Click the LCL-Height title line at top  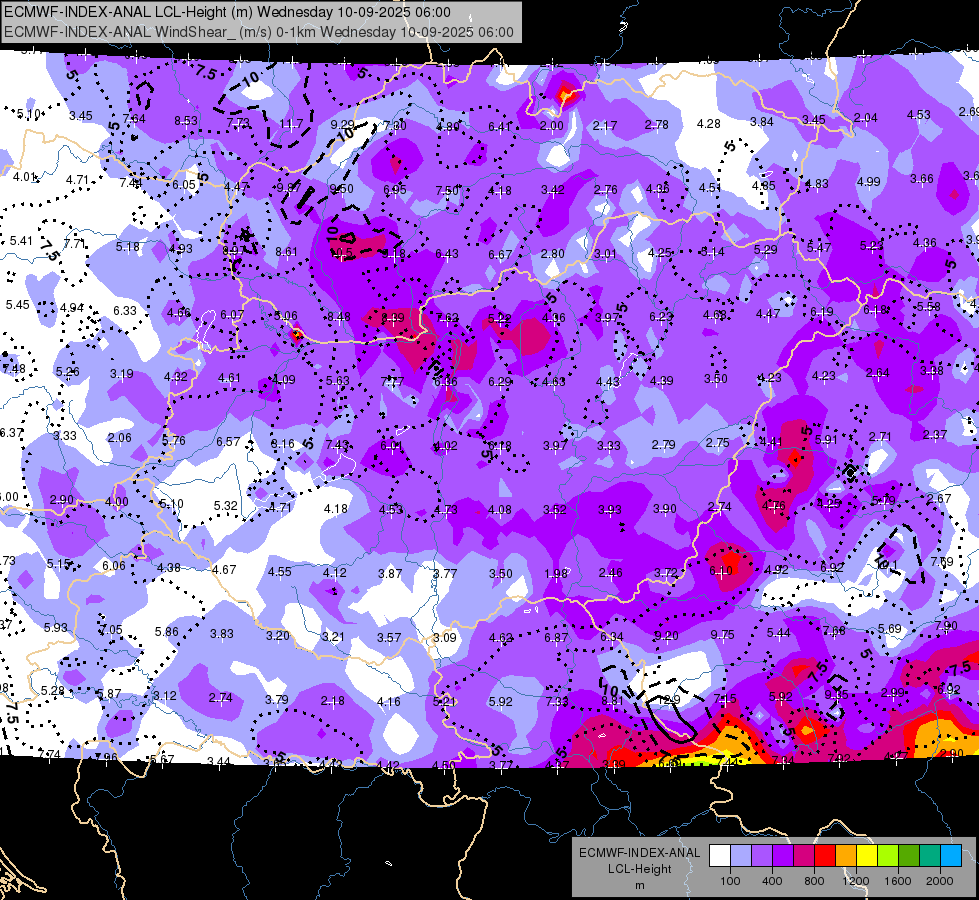(x=227, y=12)
